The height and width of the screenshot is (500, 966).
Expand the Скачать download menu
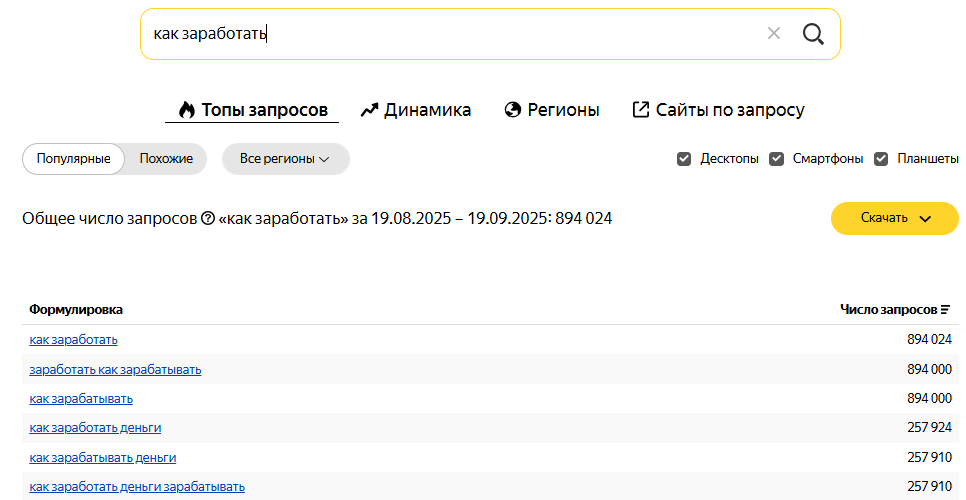895,218
